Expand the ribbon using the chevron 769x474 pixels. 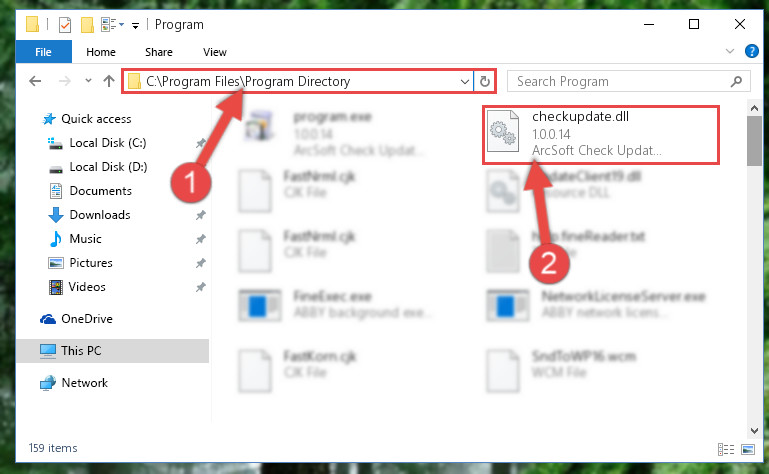(x=730, y=51)
